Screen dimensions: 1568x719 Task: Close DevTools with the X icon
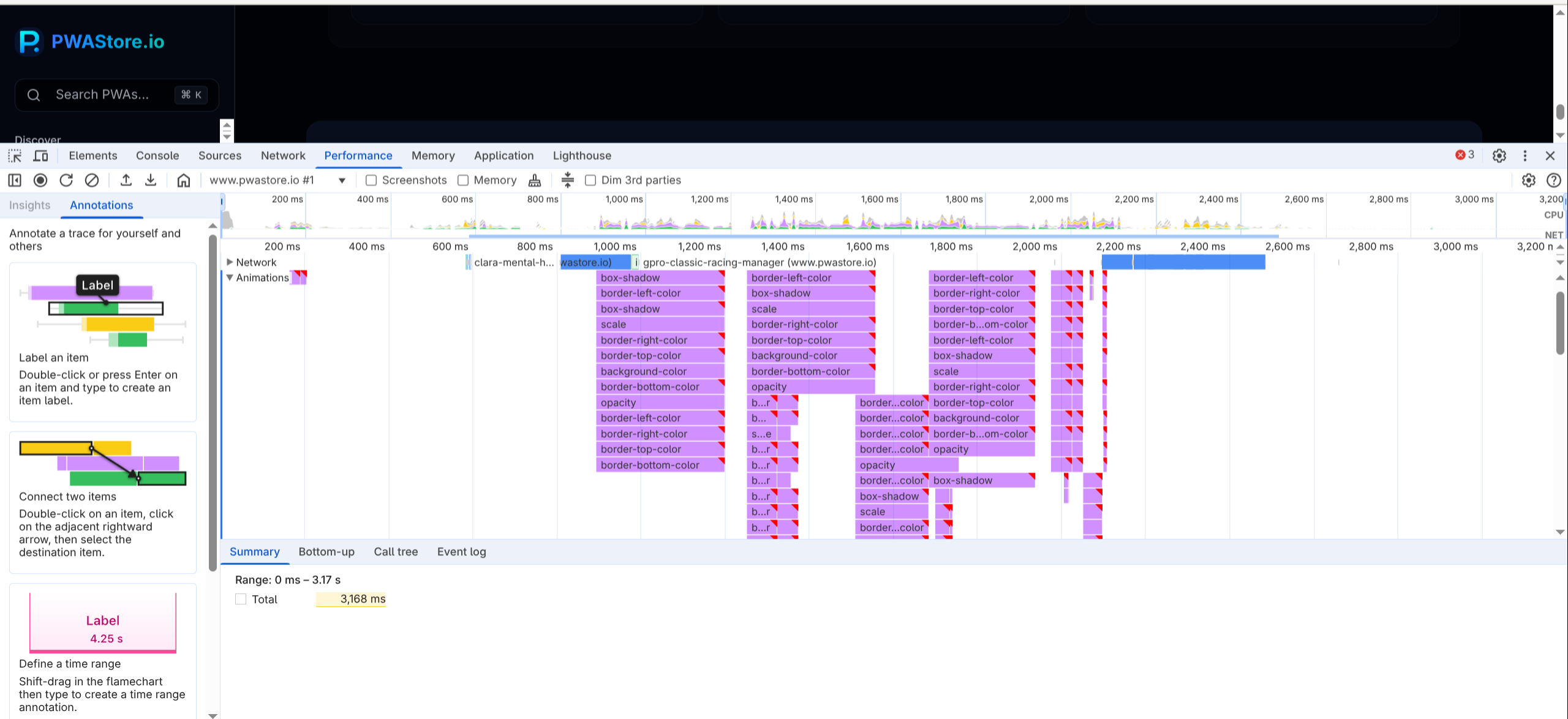(1550, 156)
